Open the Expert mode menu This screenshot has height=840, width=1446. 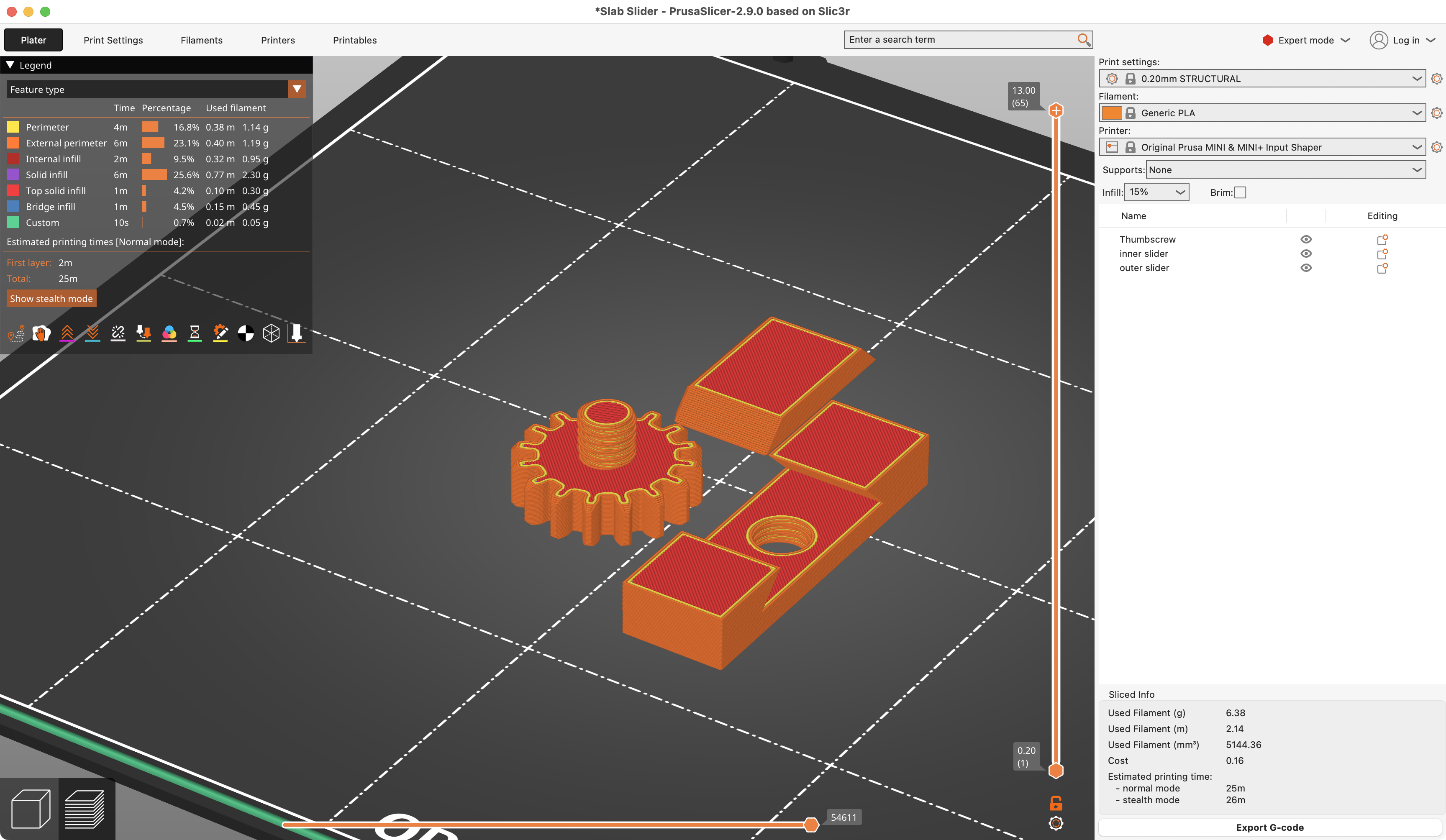[x=1306, y=40]
